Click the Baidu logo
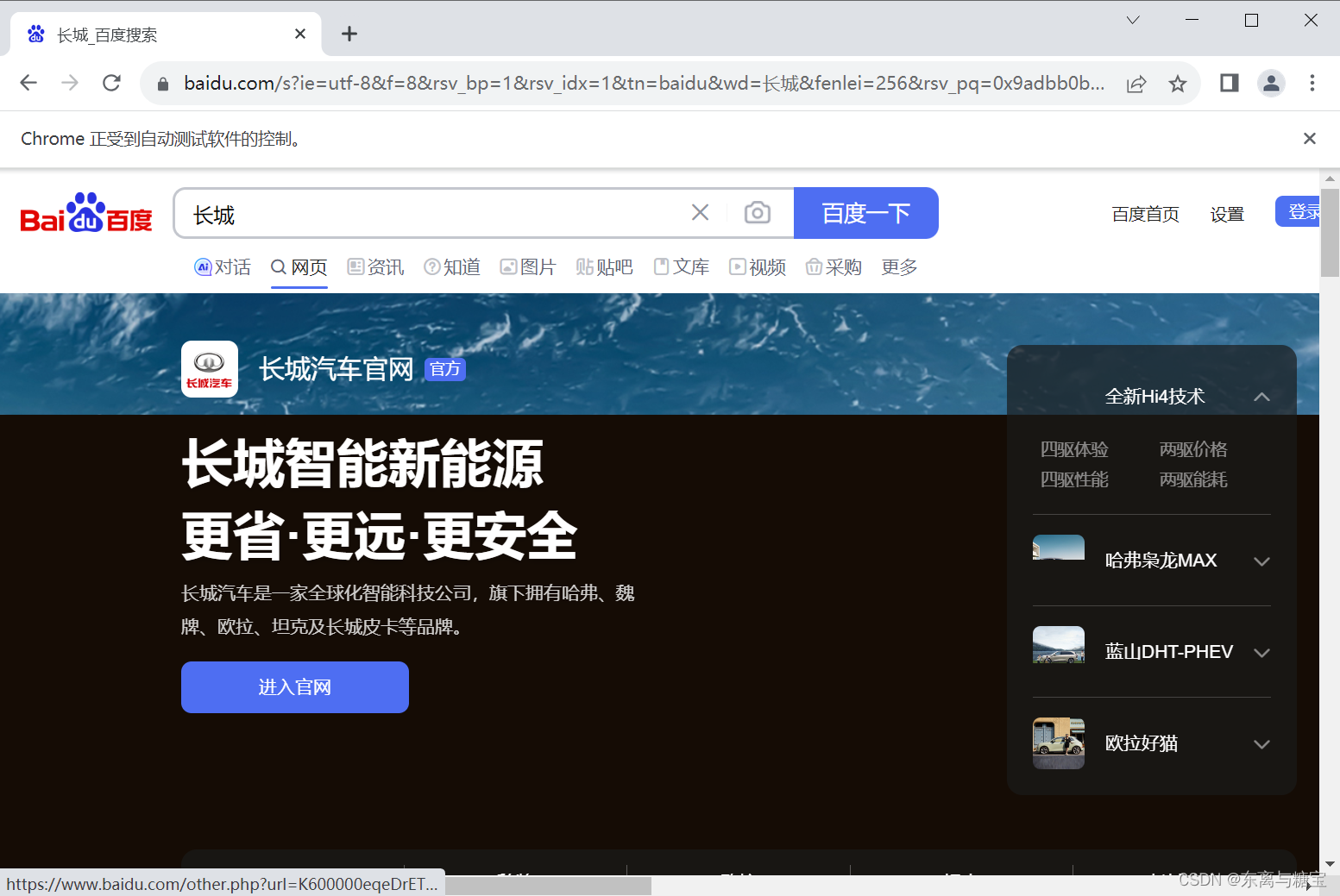1340x896 pixels. [86, 213]
